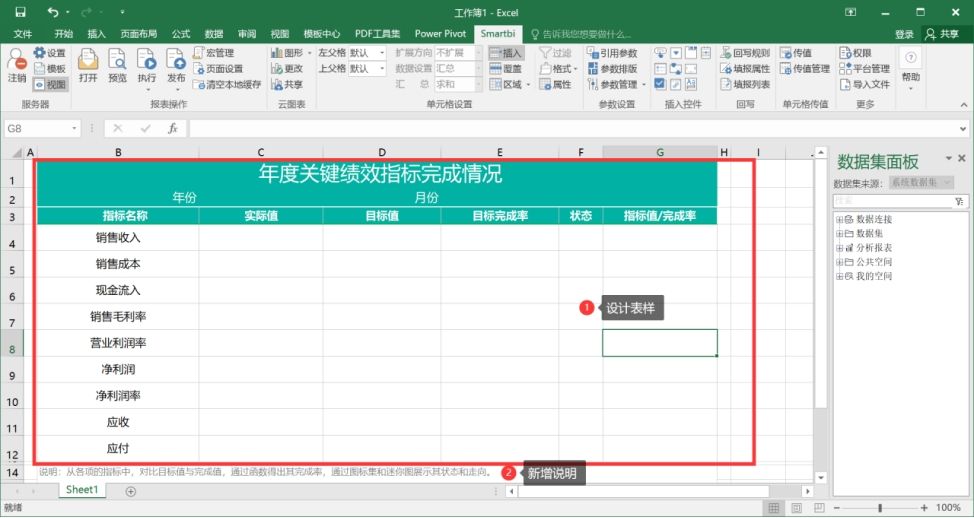Screen dimensions: 974x518
Task: Insert a dropdown control from 插入控件
Action: coord(675,53)
